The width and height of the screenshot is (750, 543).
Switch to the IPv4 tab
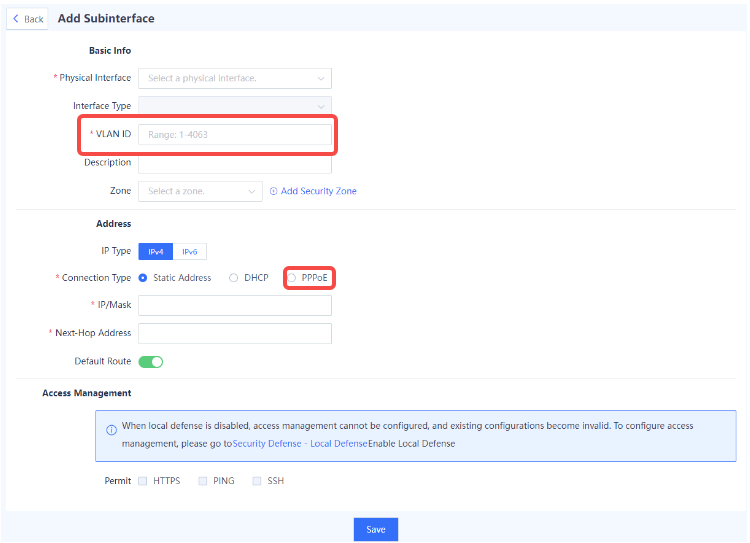(156, 252)
